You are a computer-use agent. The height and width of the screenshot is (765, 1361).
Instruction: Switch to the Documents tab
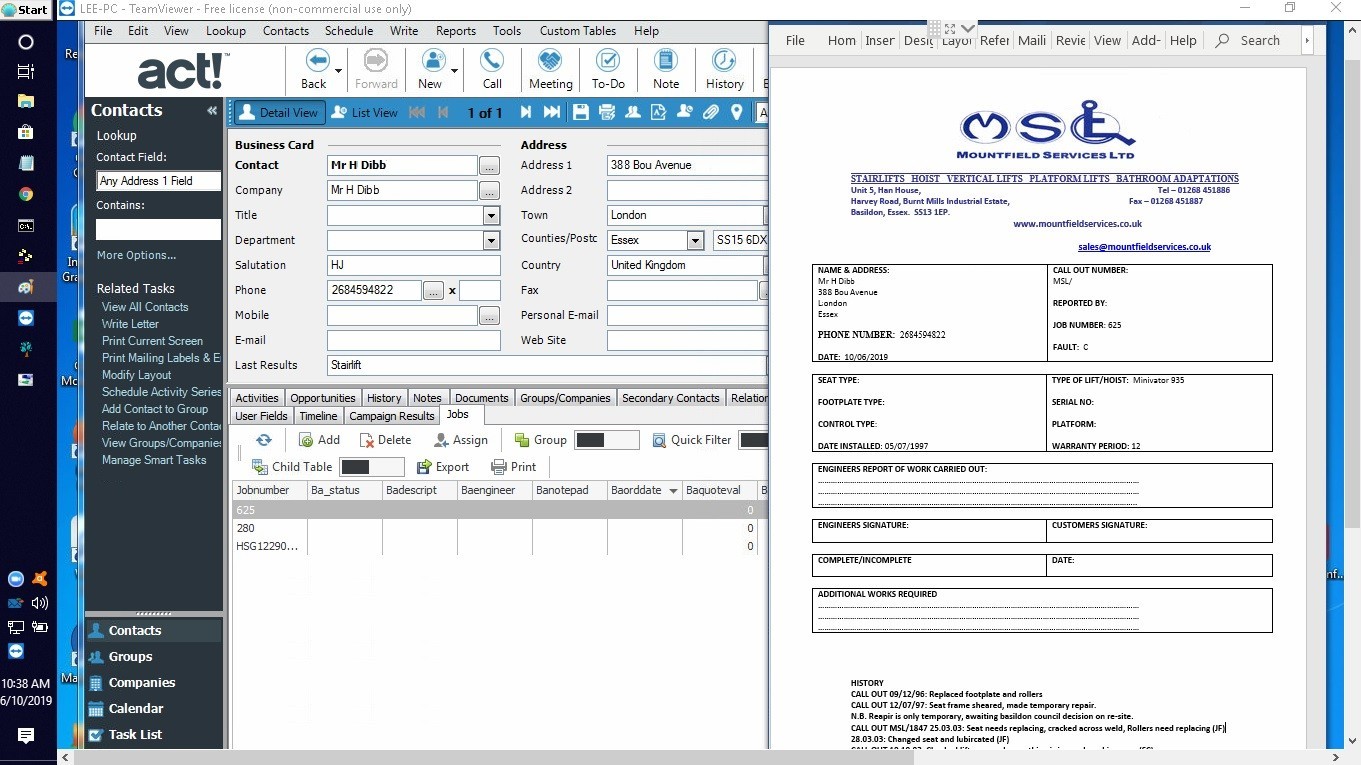482,398
